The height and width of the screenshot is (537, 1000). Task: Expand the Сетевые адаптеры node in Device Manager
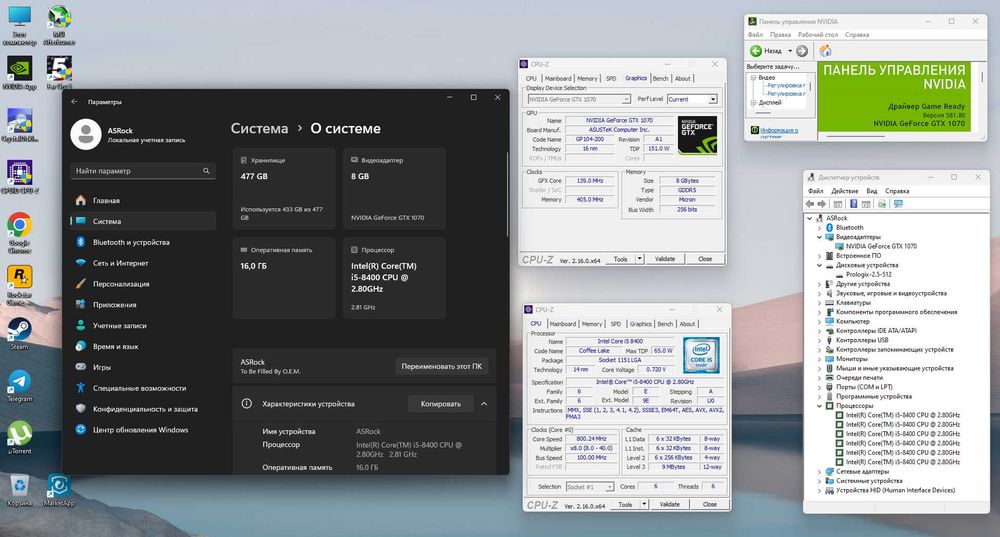pyautogui.click(x=820, y=471)
